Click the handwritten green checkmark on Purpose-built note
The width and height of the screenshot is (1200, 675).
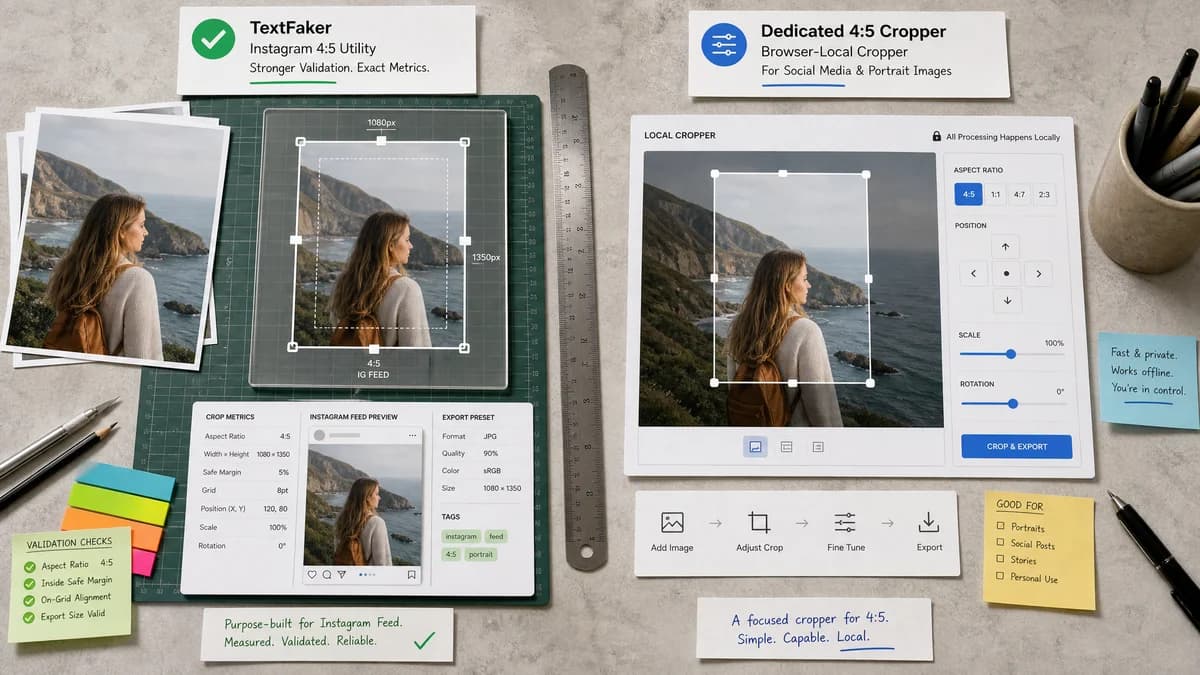pyautogui.click(x=424, y=640)
